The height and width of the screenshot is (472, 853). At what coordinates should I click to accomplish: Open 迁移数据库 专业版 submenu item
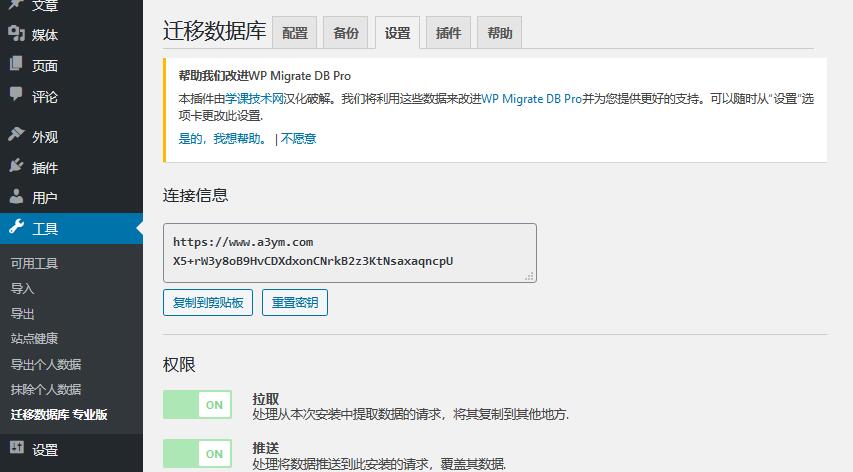tap(59, 414)
